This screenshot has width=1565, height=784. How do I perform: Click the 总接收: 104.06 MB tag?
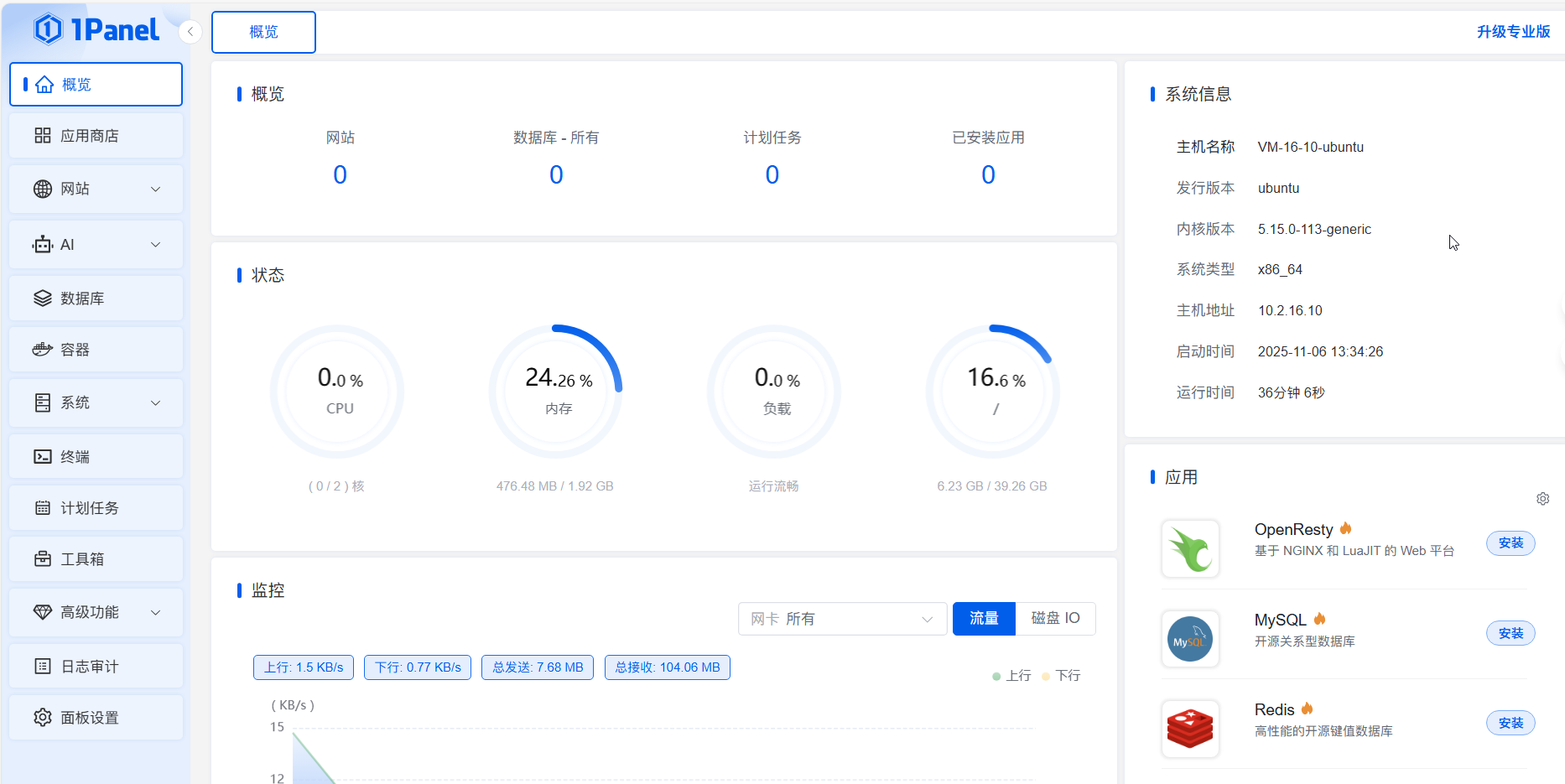point(668,667)
